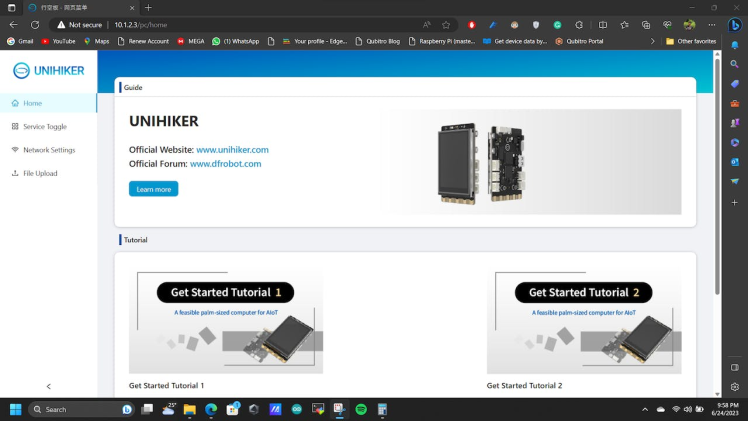Open Edge sidebar settings gear
The image size is (748, 421).
click(x=735, y=387)
